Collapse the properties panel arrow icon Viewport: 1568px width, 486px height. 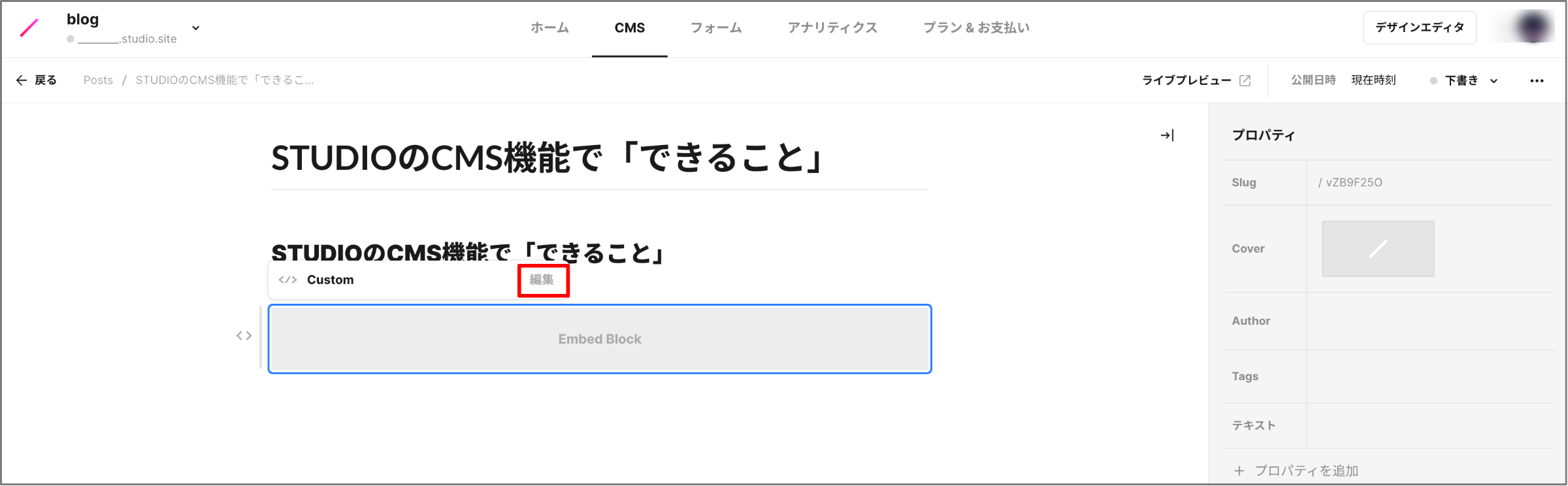[x=1168, y=135]
